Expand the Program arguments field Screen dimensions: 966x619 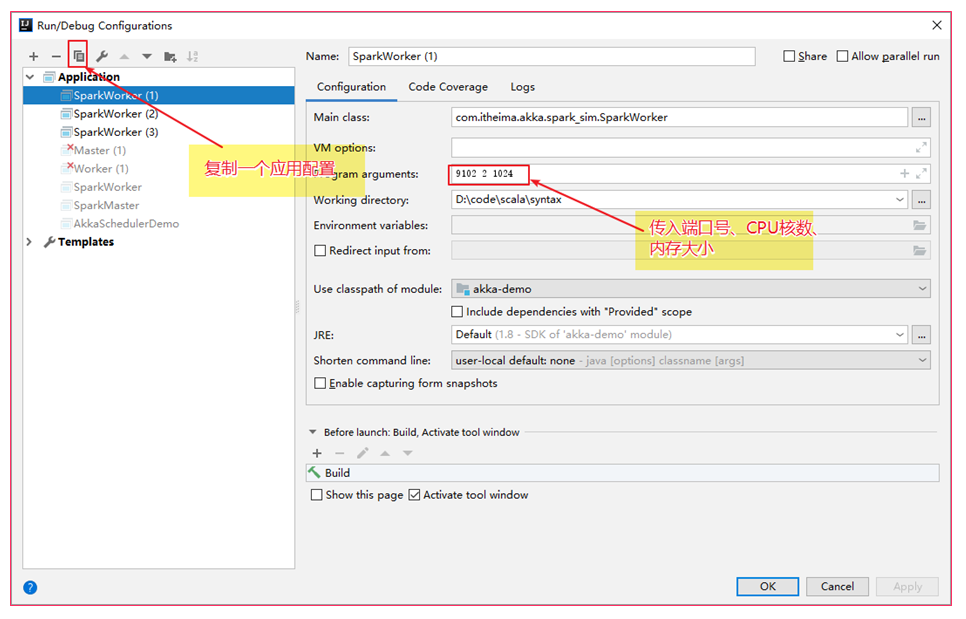[921, 174]
